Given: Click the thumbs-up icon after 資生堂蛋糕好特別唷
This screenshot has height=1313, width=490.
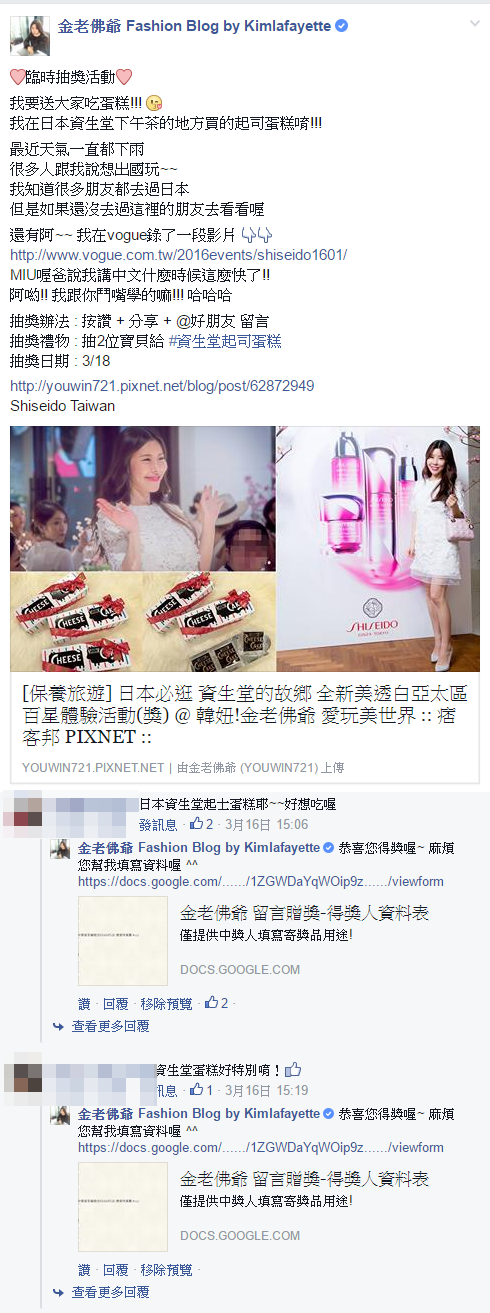Looking at the screenshot, I should (292, 1069).
